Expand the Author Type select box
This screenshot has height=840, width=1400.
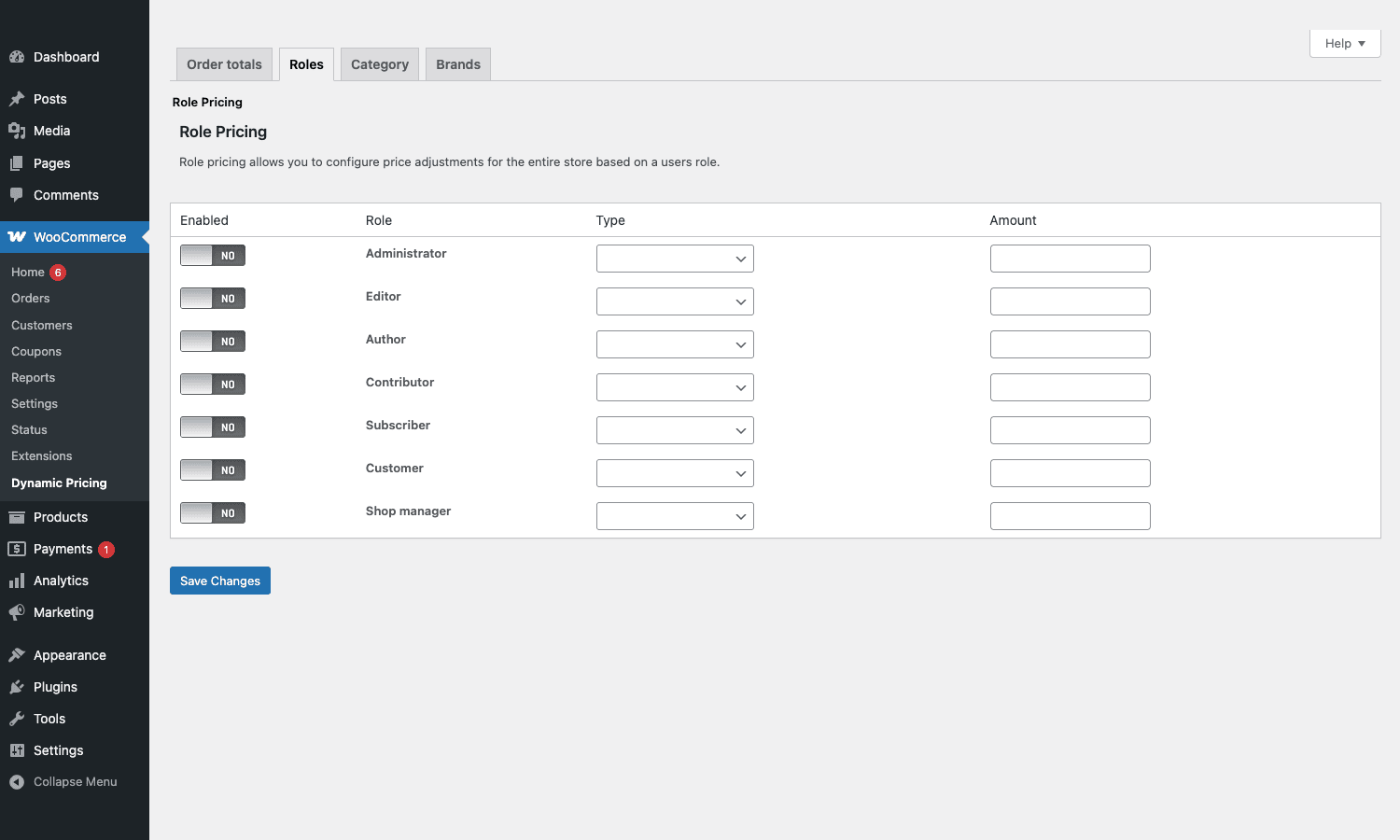coord(675,344)
